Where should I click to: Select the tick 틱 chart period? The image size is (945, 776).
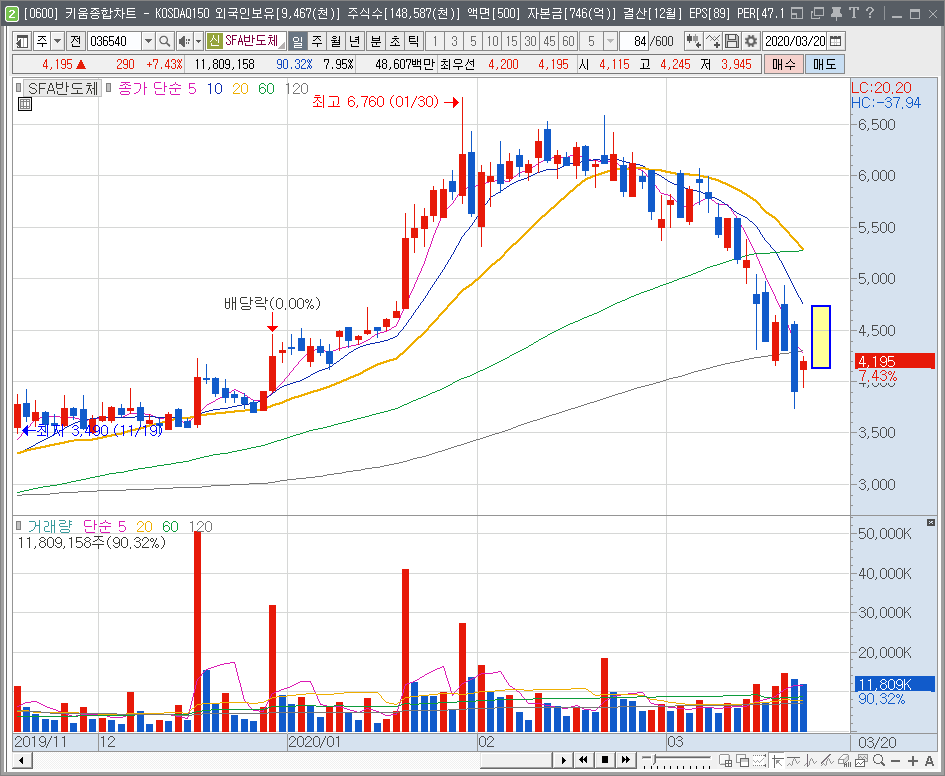413,41
